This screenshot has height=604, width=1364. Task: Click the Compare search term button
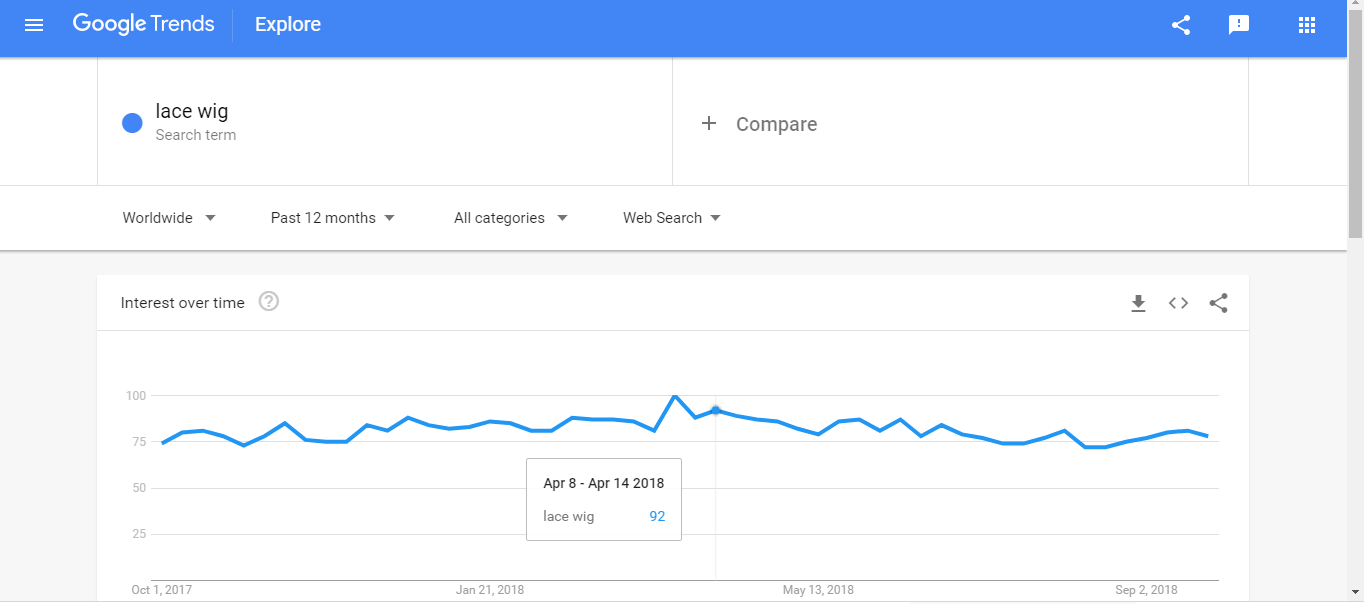pyautogui.click(x=776, y=124)
